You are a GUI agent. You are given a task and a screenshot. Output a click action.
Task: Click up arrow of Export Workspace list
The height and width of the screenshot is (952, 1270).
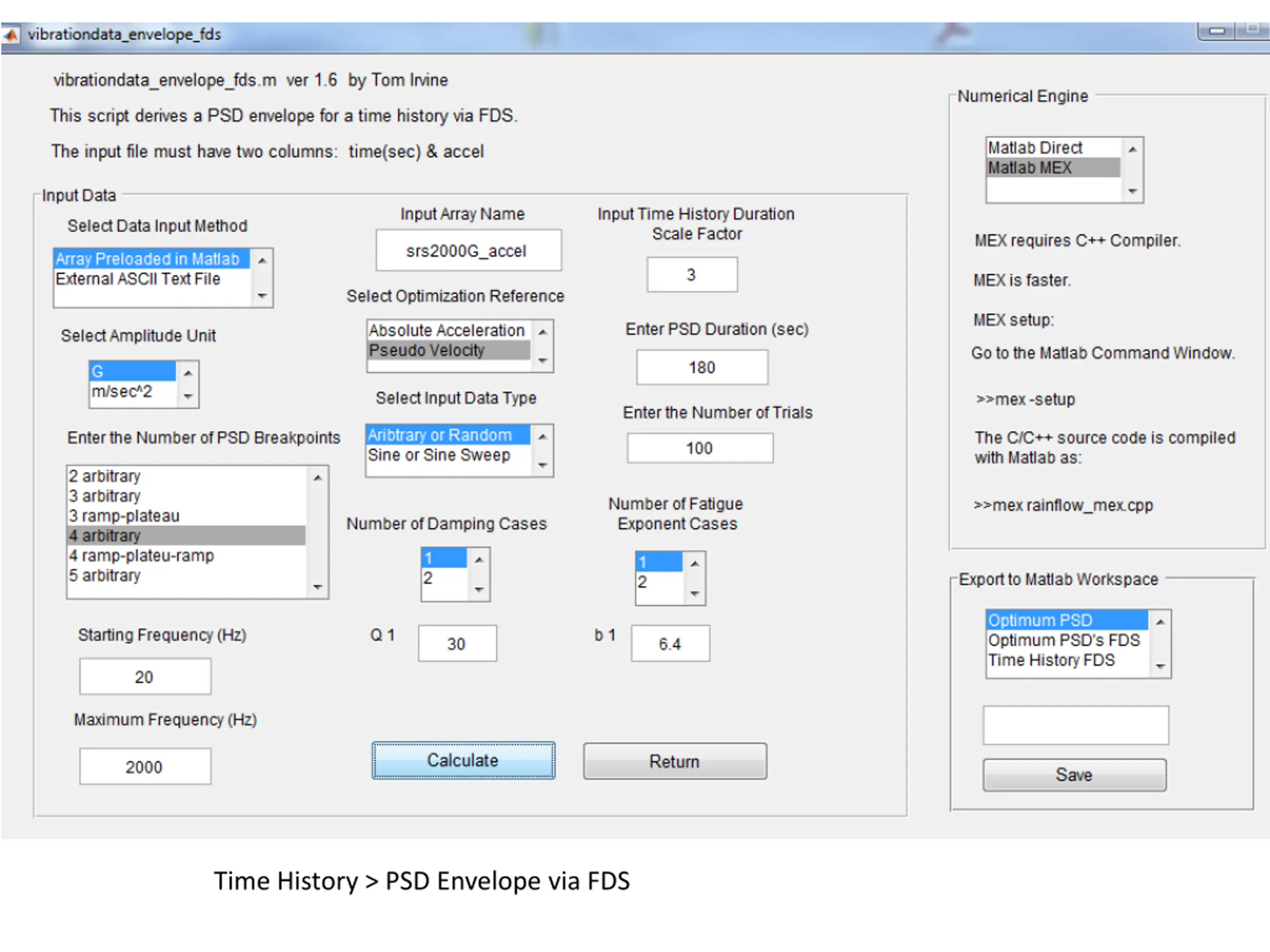coord(1160,622)
